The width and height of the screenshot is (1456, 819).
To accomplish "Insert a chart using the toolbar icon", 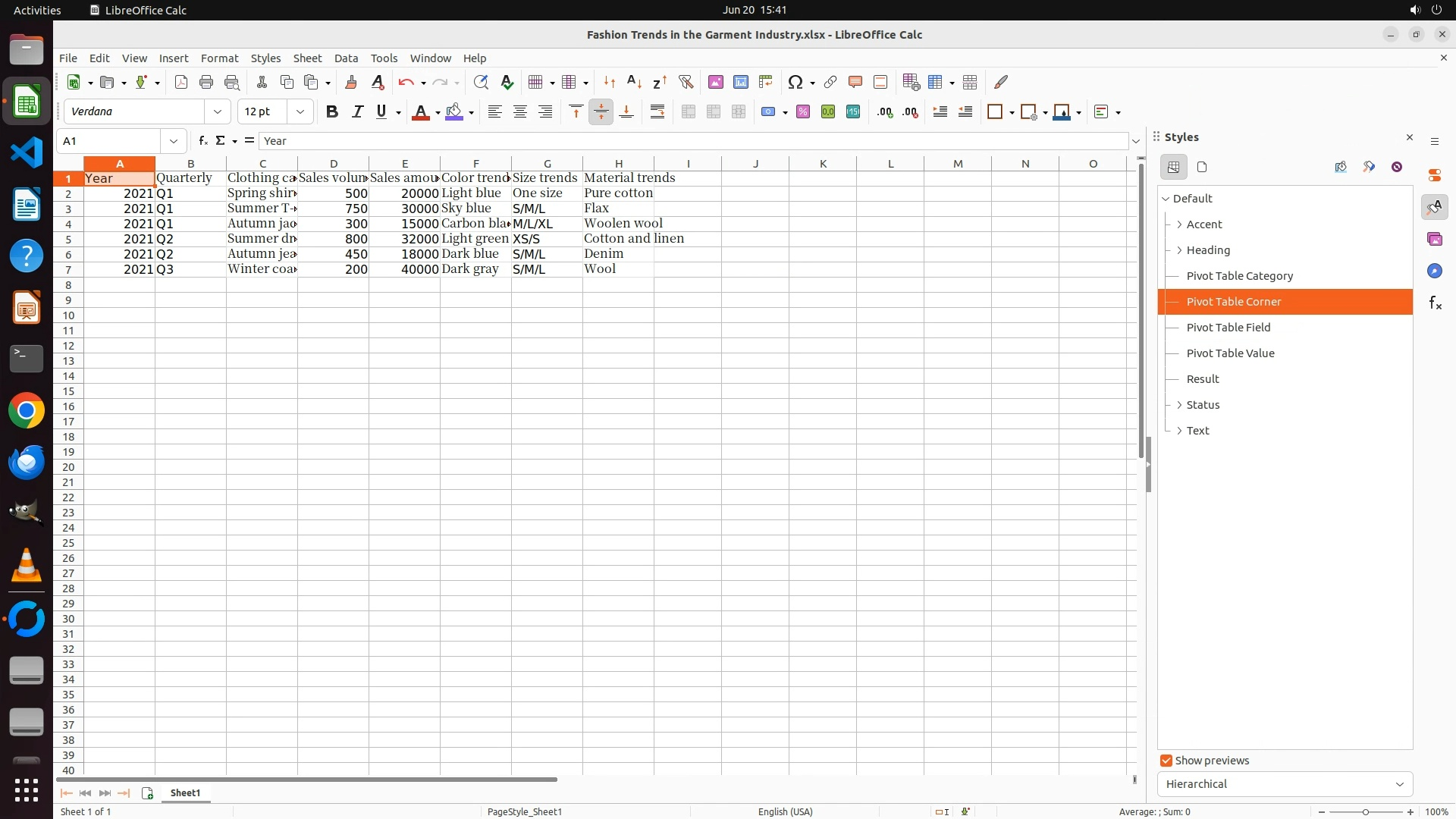I will (x=740, y=82).
